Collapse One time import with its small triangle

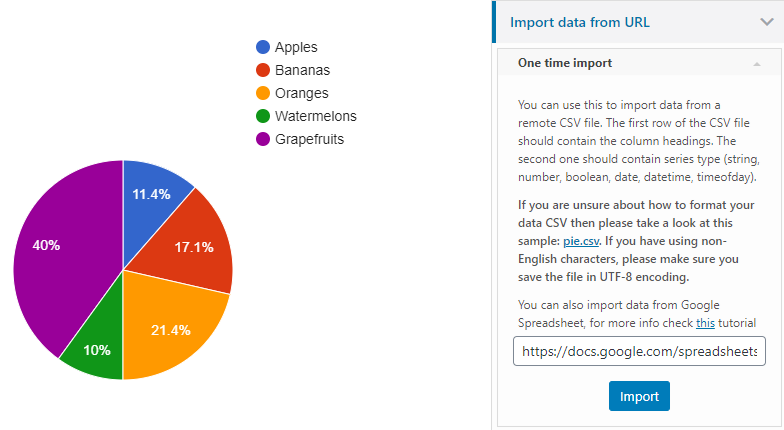tap(757, 63)
